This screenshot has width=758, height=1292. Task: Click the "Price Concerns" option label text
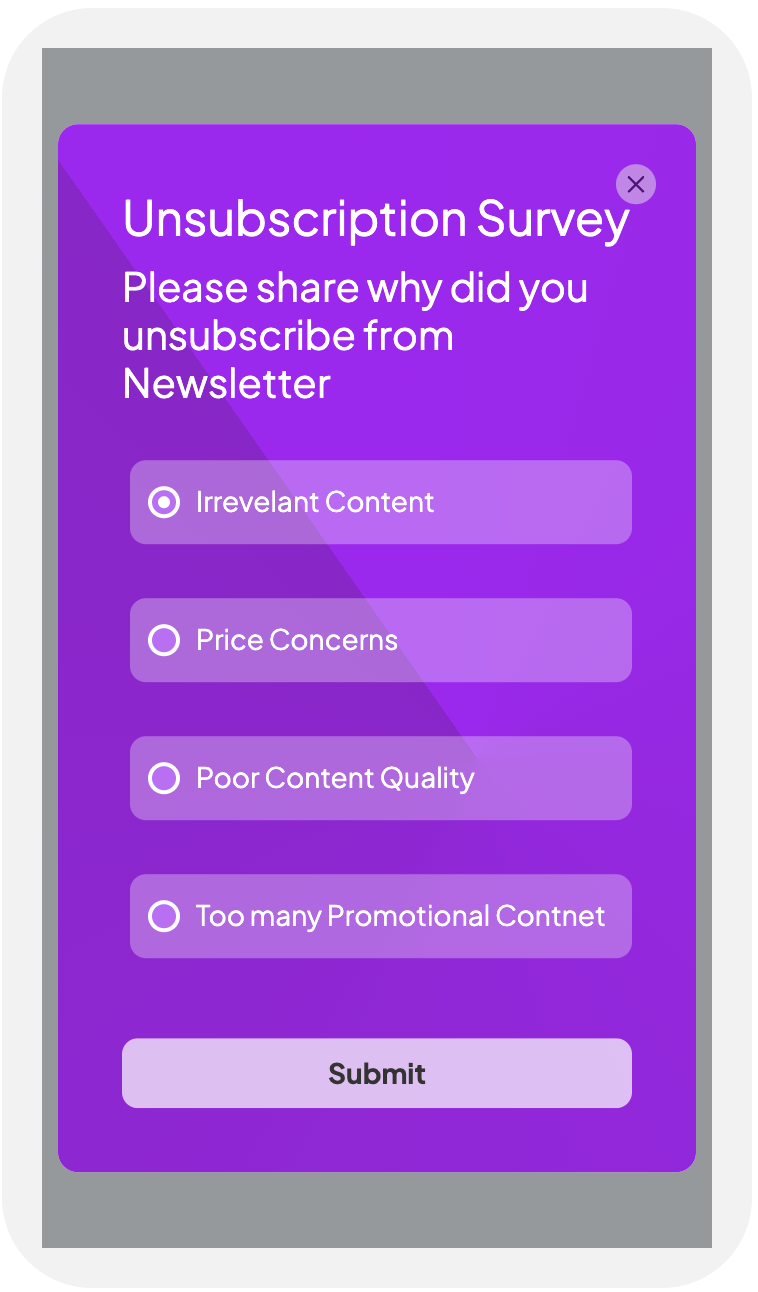tap(297, 640)
